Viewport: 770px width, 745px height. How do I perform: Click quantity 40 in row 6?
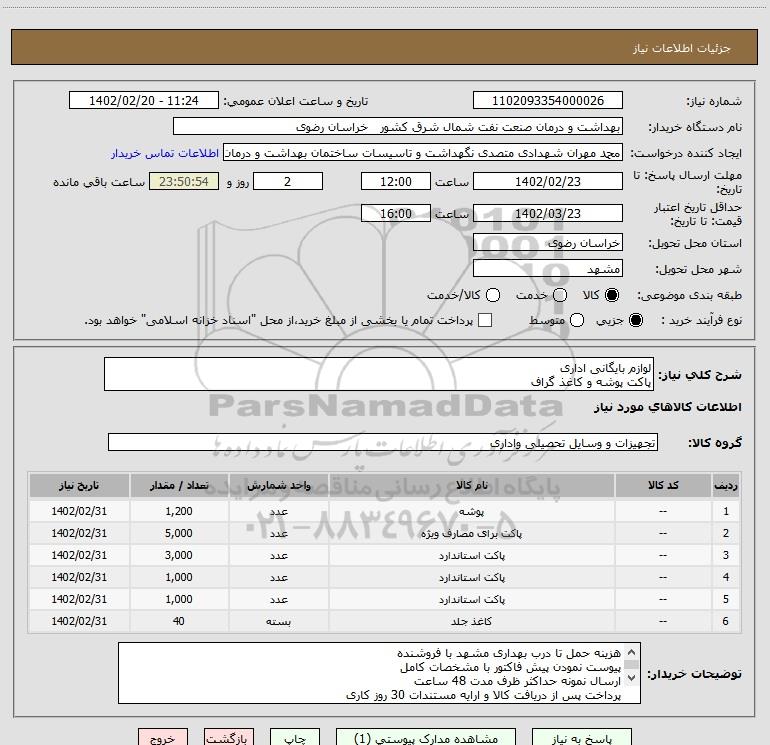[x=179, y=621]
